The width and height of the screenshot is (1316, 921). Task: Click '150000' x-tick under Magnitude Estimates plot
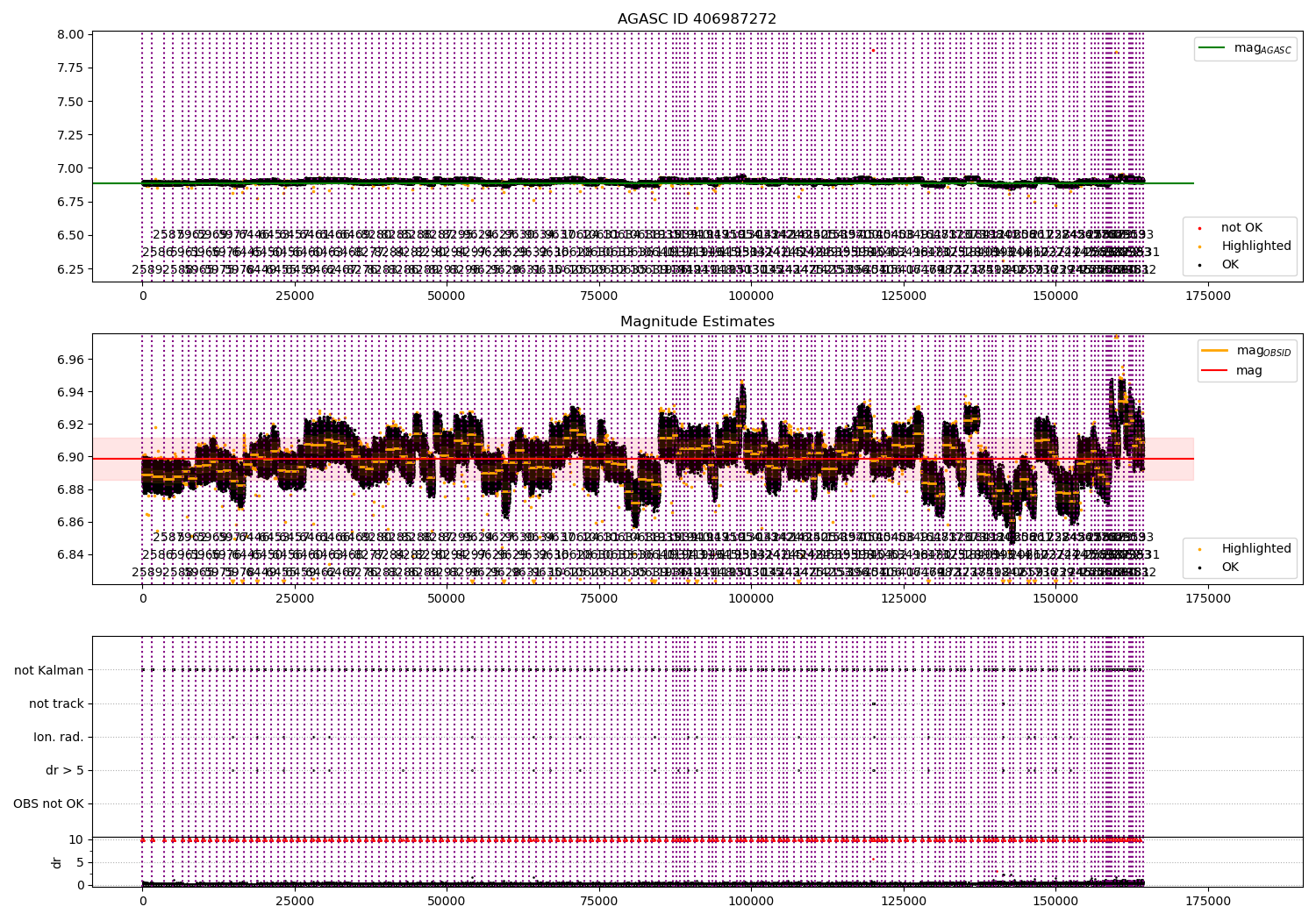pos(1055,599)
